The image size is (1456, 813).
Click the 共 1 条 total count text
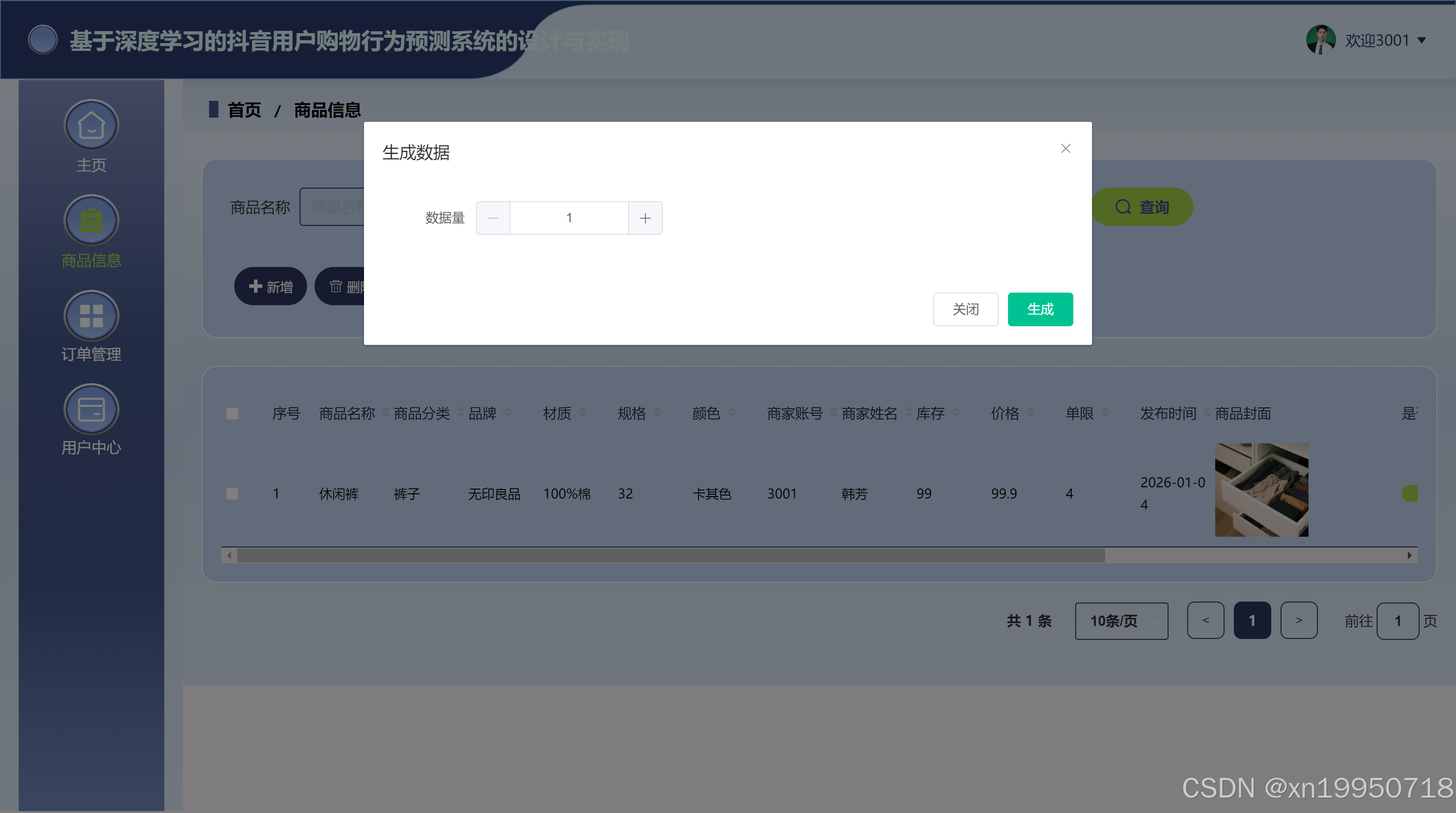click(x=1029, y=621)
